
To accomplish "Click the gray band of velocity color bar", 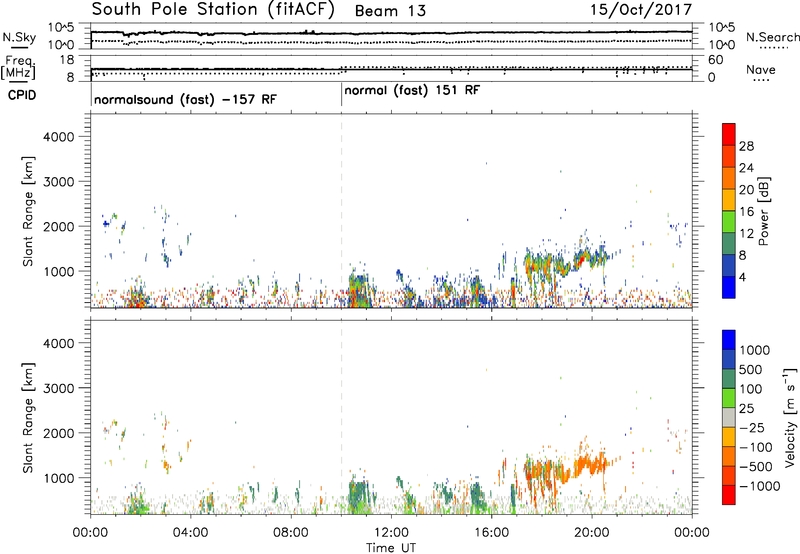I will pyautogui.click(x=729, y=418).
